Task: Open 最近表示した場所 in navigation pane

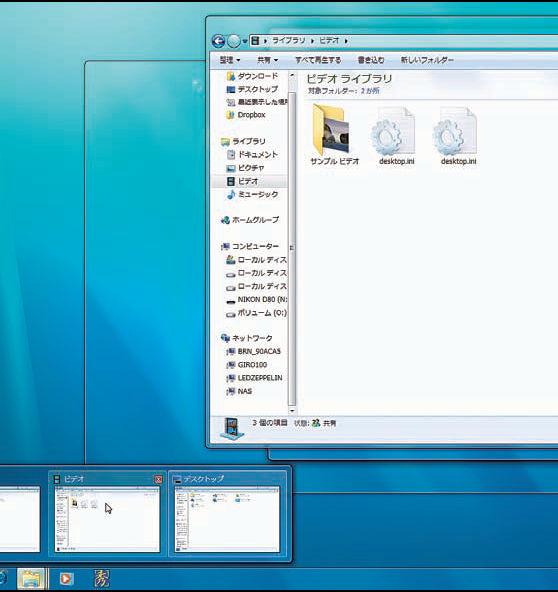Action: point(257,102)
